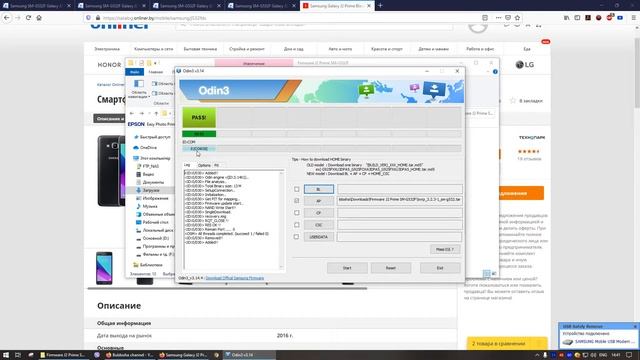Click the CSC file path field
Viewport: 640px width, 360px height.
(400, 224)
